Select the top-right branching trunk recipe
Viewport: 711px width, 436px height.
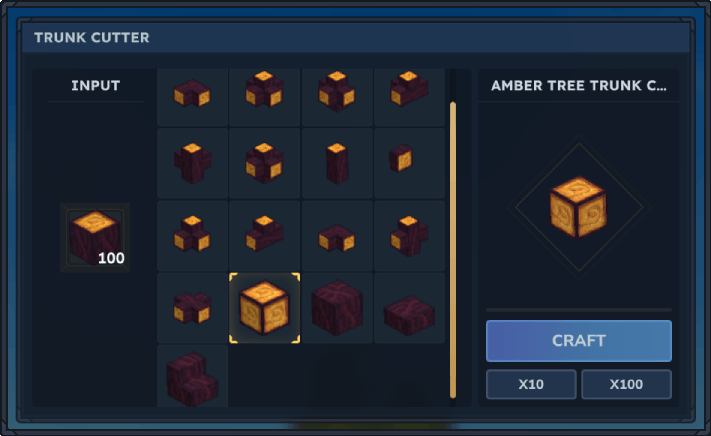pyautogui.click(x=409, y=97)
